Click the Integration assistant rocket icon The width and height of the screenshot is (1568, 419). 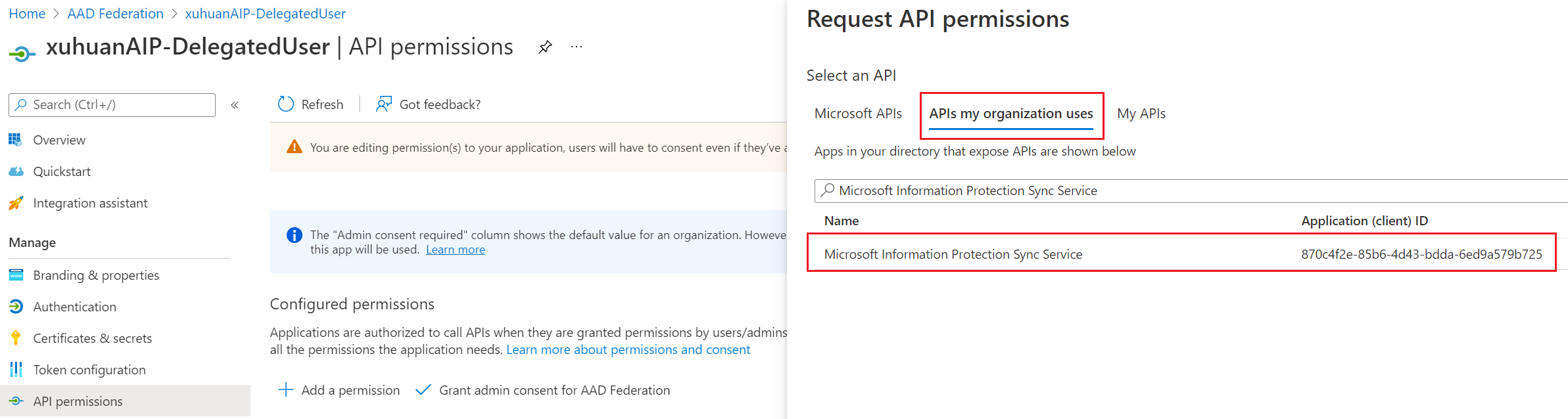16,203
